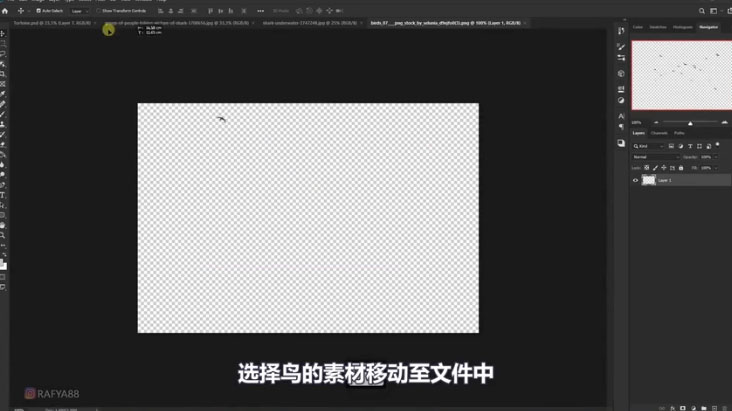
Task: Open the shark-underwater document tab
Action: coord(310,22)
